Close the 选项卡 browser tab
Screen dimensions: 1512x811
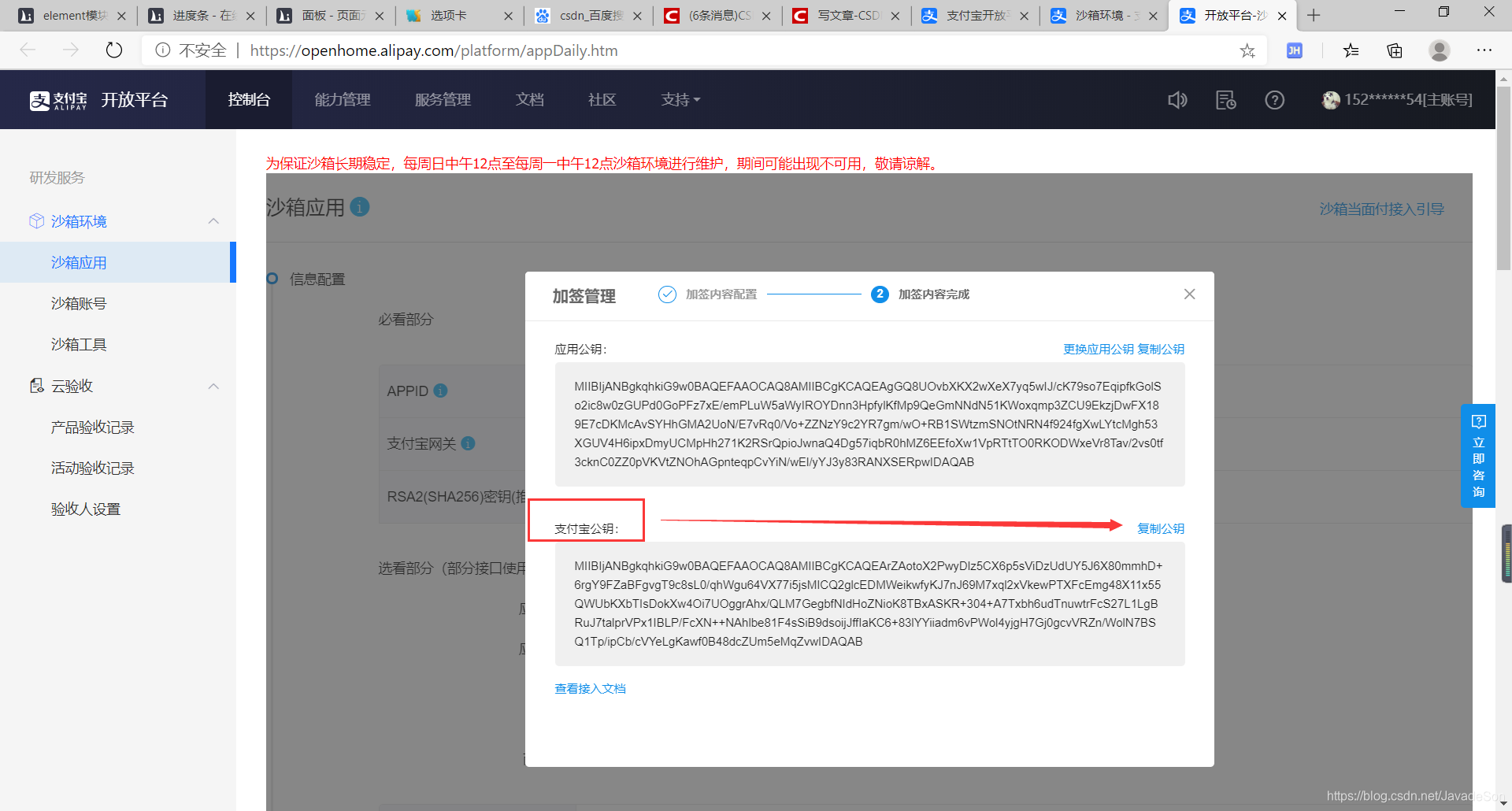click(x=508, y=16)
